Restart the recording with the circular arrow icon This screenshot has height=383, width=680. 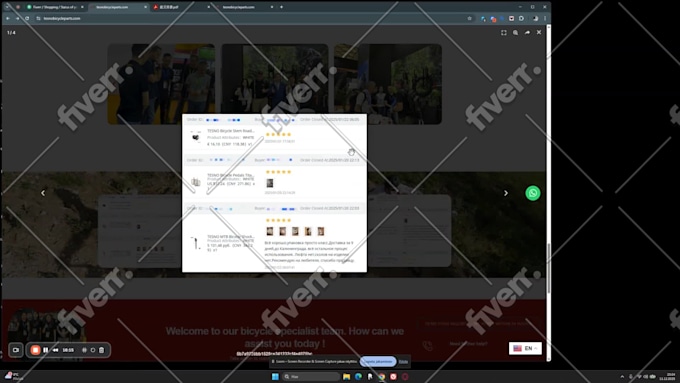(x=93, y=350)
